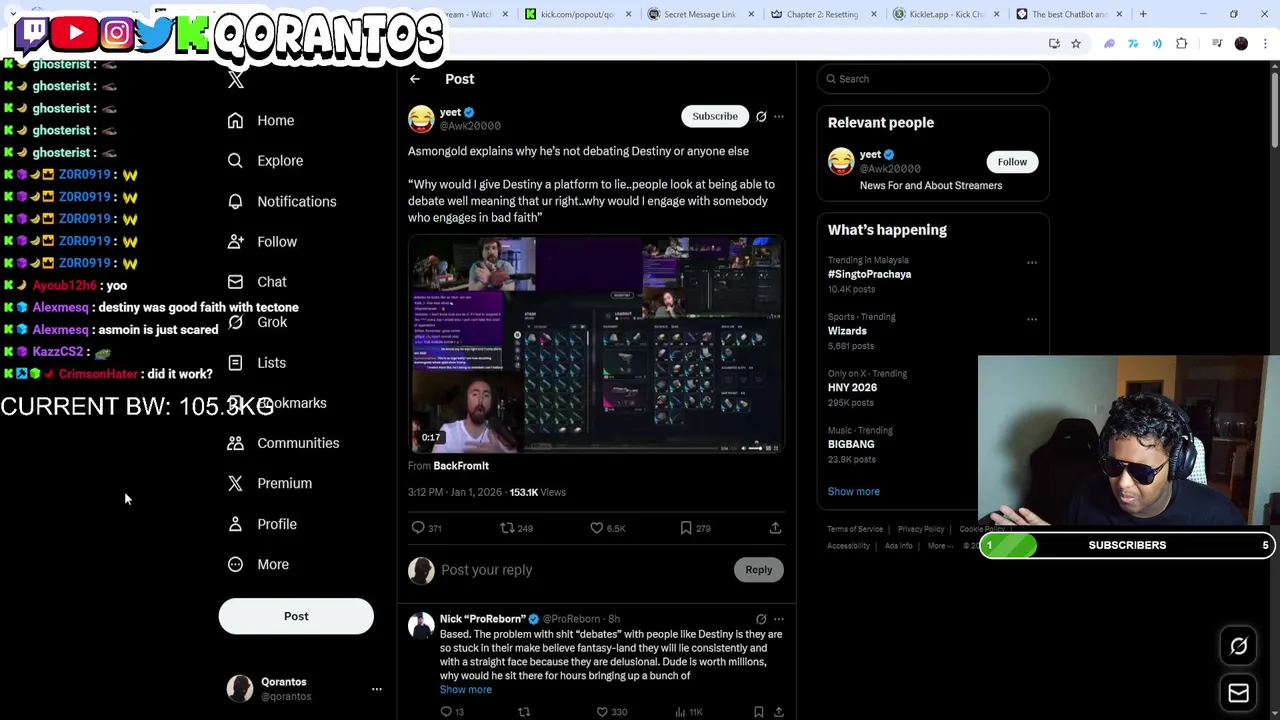
Task: Open a new browser tab
Action: [x=1143, y=14]
